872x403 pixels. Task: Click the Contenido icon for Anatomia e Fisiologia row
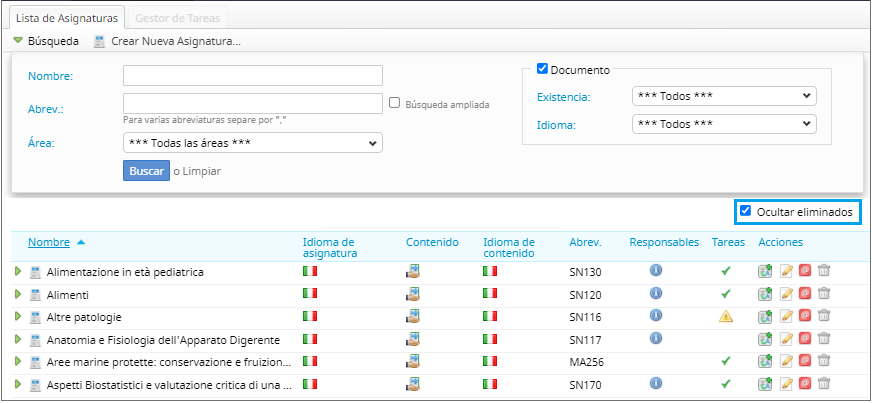pos(412,339)
